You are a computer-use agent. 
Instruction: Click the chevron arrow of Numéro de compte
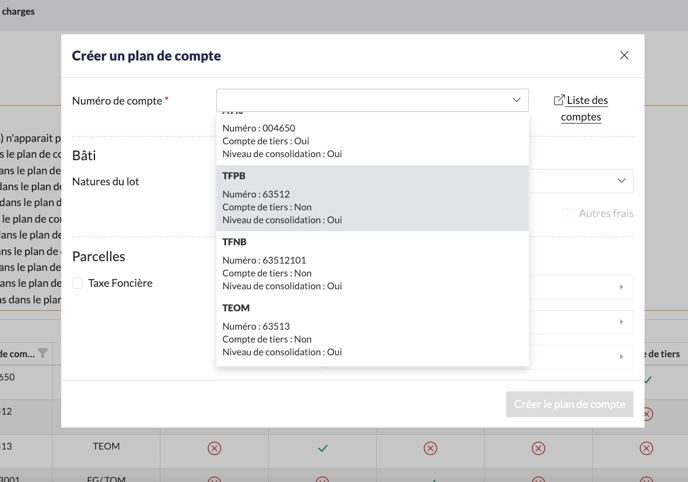pos(516,100)
